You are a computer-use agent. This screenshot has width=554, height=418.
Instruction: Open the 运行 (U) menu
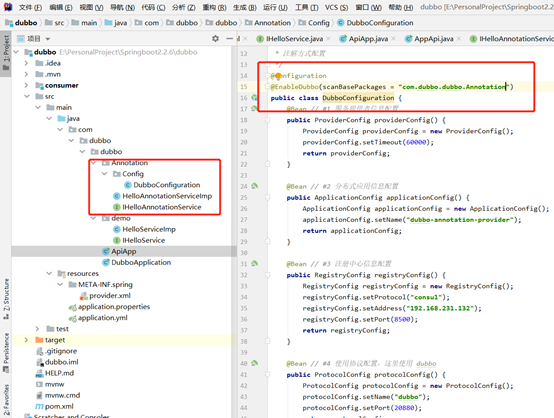(x=275, y=7)
